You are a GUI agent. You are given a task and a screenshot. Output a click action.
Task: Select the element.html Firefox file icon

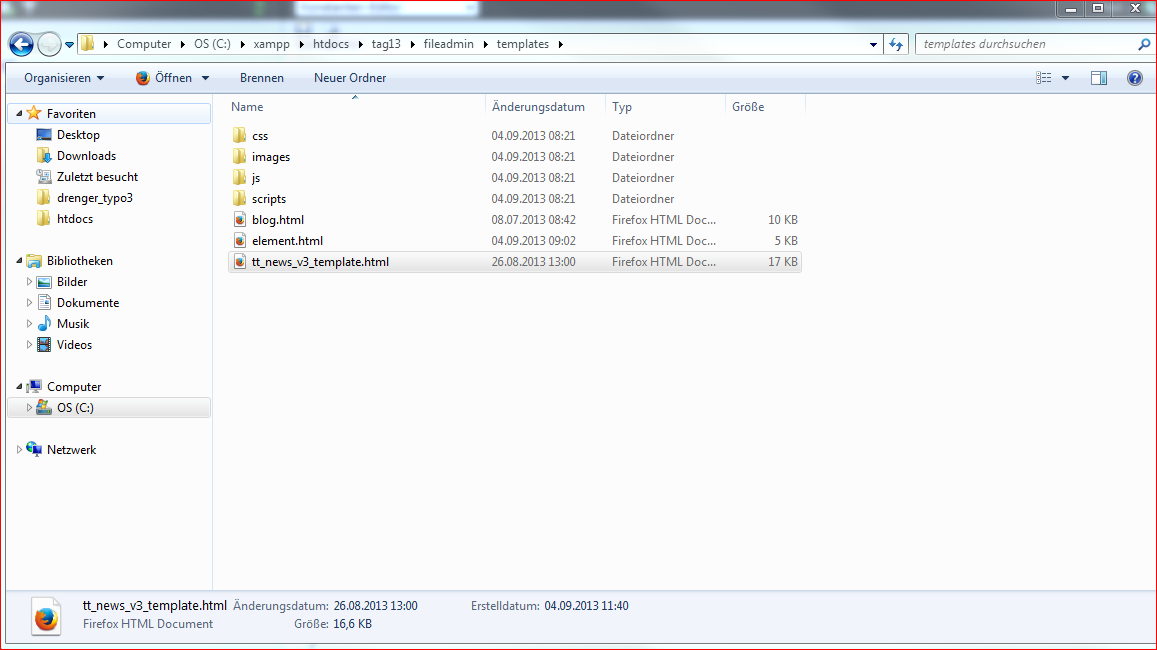(x=240, y=241)
